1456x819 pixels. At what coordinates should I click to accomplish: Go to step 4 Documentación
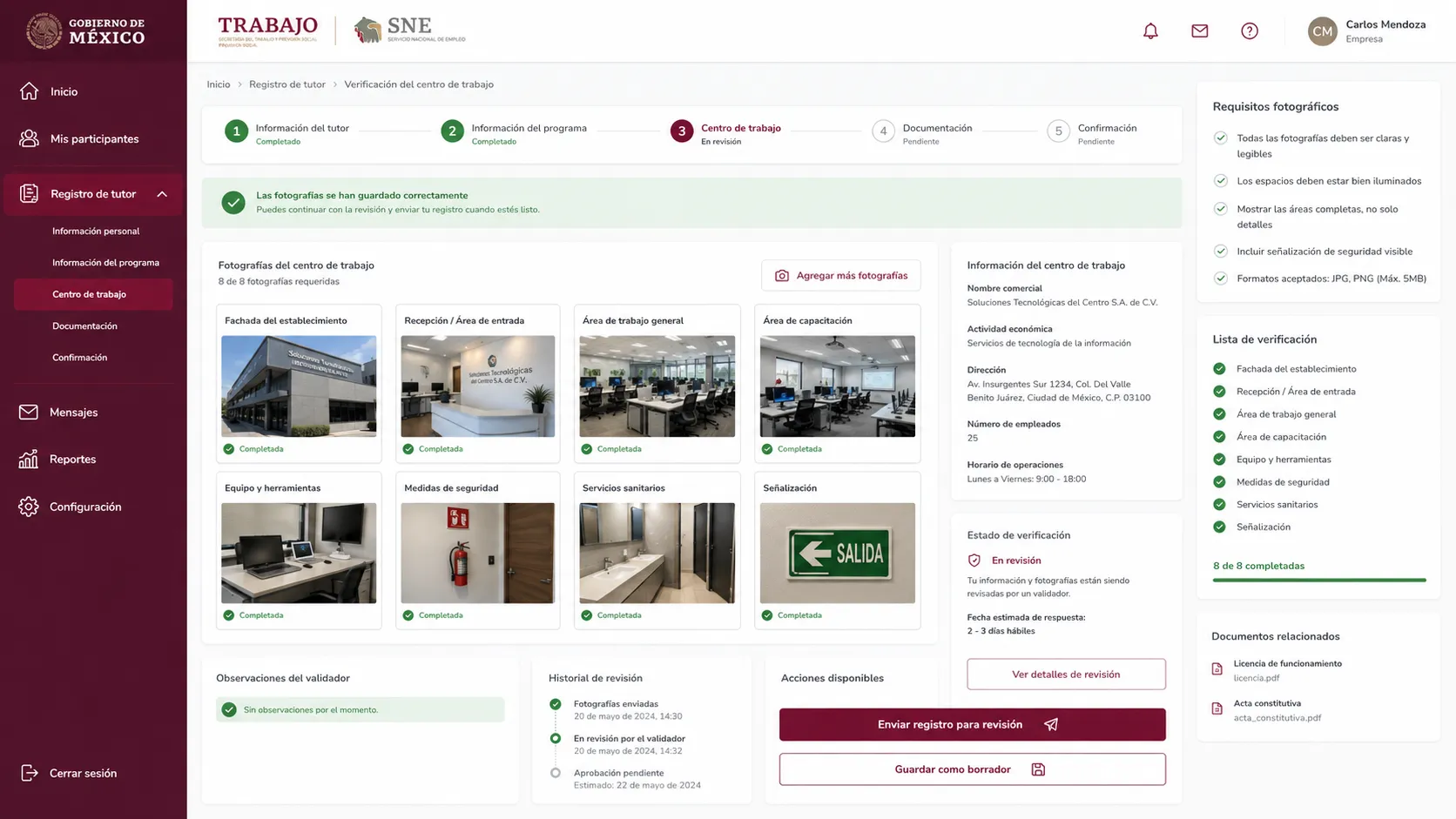(x=922, y=132)
